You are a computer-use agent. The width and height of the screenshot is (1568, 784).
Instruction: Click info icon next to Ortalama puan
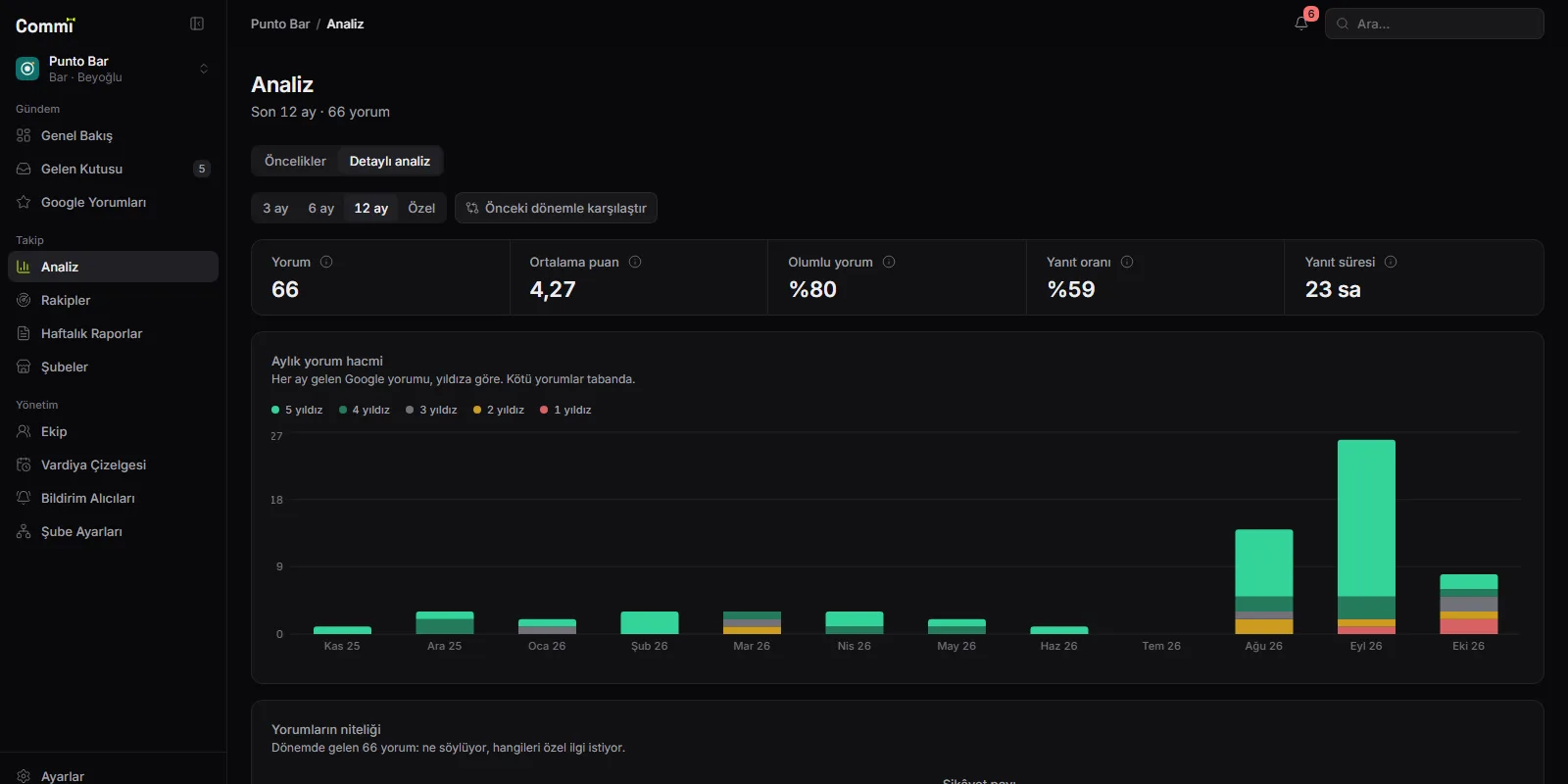point(635,262)
